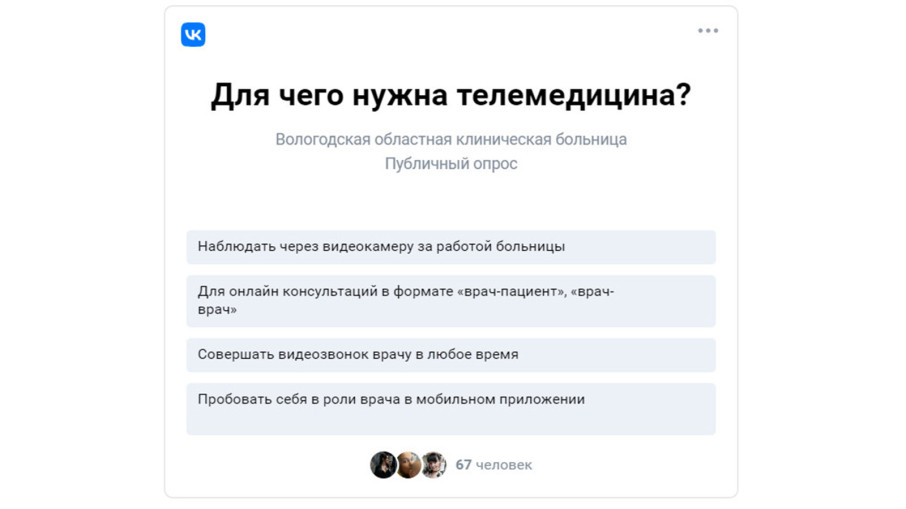906x509 pixels.
Task: Click the «Публичный опрос» label
Action: [451, 164]
